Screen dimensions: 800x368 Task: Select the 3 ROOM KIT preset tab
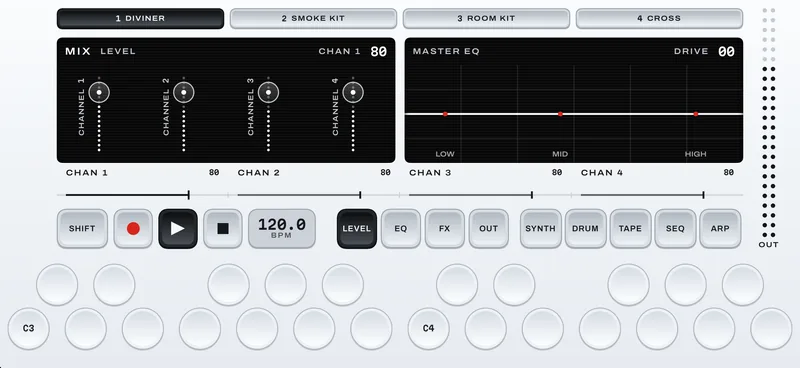(486, 18)
